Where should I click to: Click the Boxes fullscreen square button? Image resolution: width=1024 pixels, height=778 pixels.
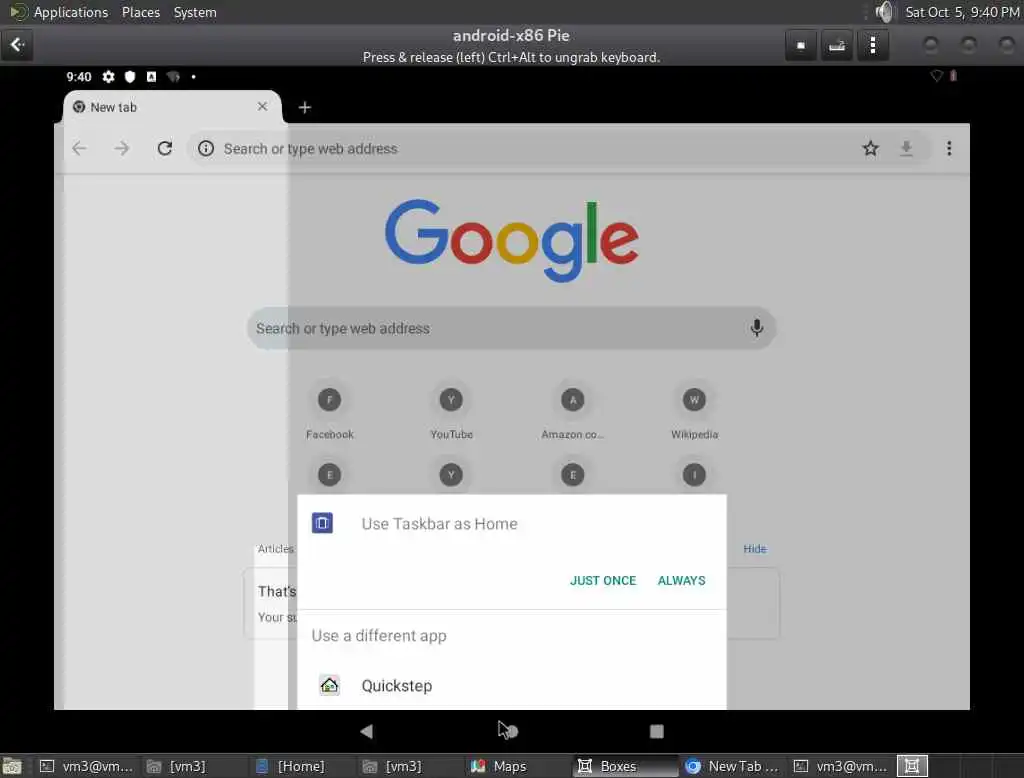[x=801, y=45]
